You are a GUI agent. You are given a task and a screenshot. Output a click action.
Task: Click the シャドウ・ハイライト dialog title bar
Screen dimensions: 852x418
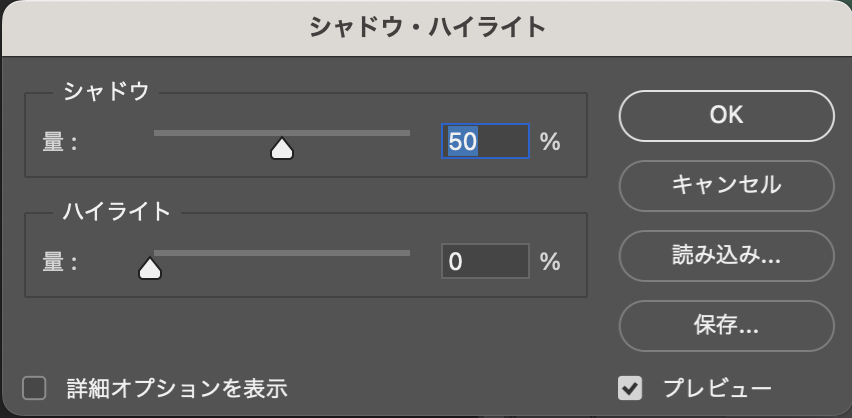pyautogui.click(x=426, y=27)
